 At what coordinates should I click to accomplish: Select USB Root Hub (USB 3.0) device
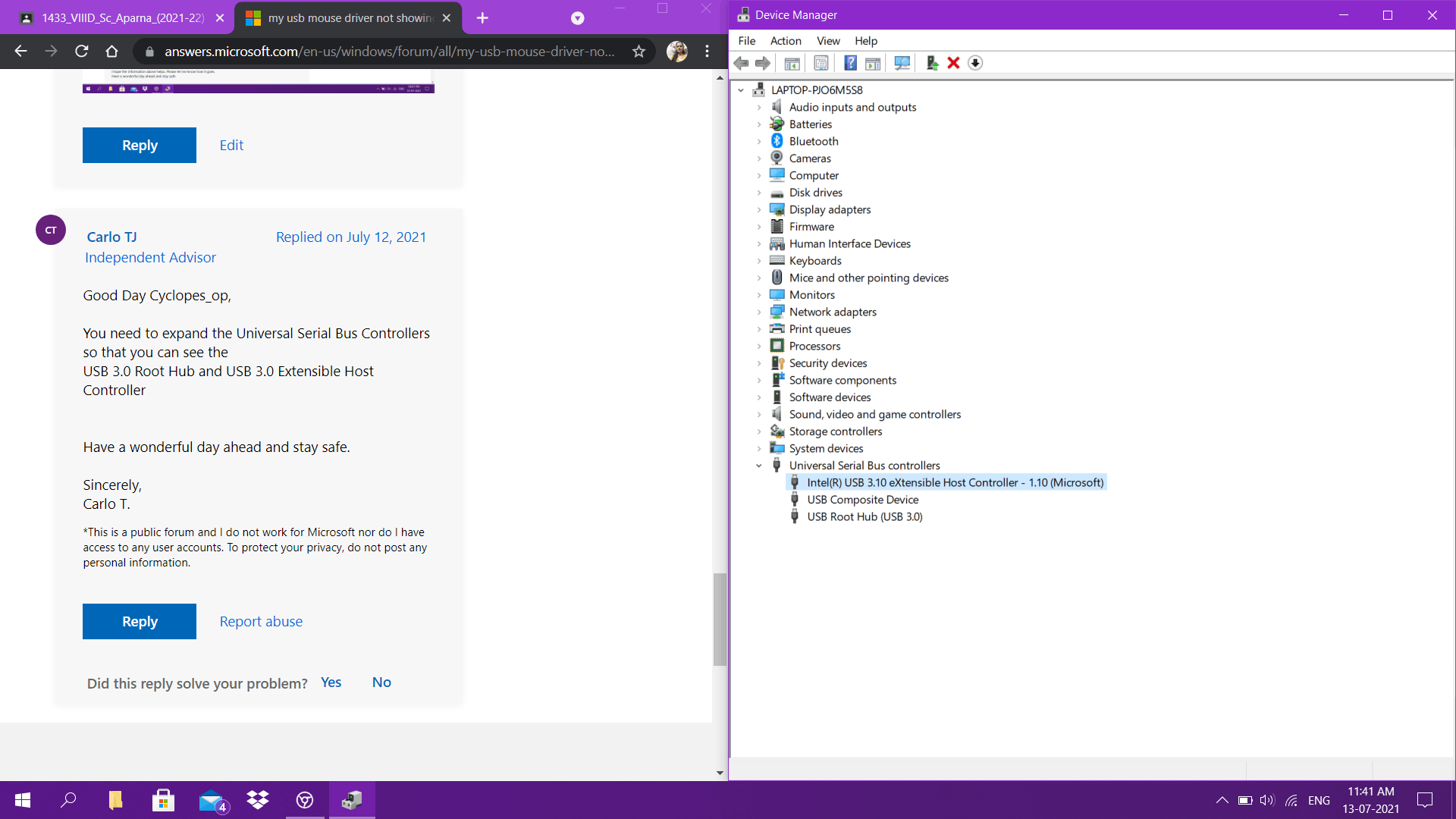tap(864, 516)
